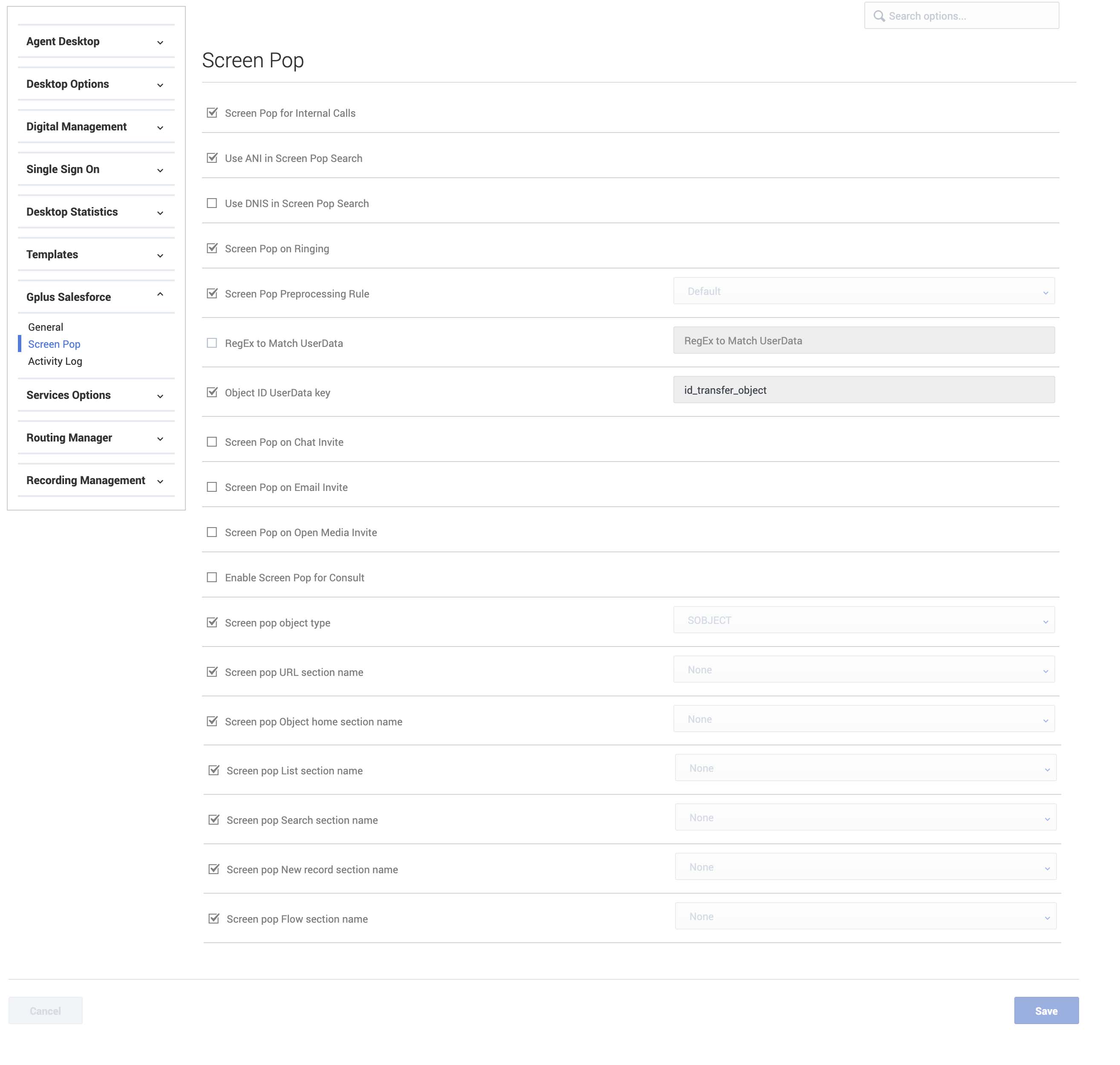
Task: Open the Activity Log page
Action: [55, 361]
